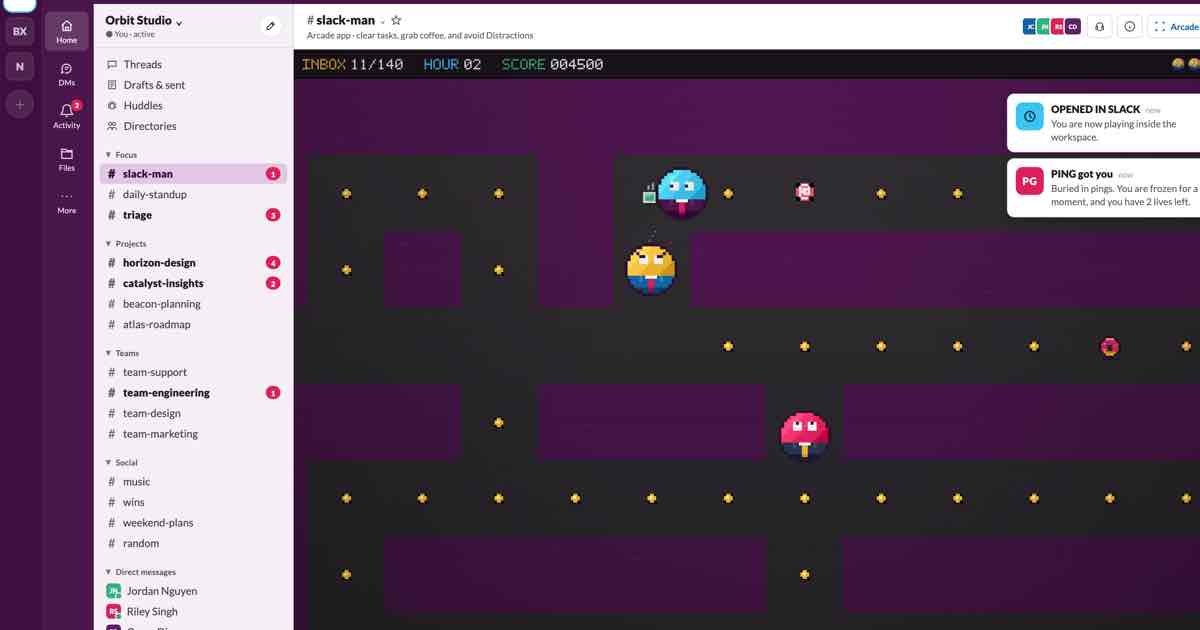The width and height of the screenshot is (1200, 630).
Task: Open the team-engineering channel
Action: (194, 393)
